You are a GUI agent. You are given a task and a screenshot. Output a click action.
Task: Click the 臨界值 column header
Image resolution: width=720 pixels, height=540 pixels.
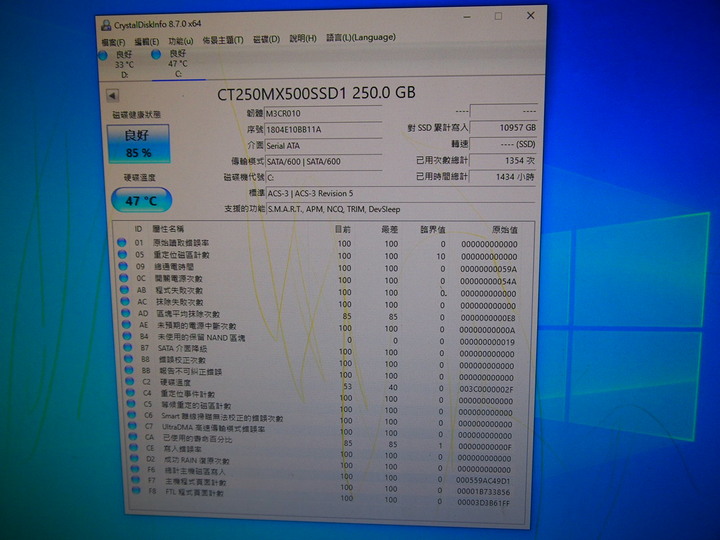click(433, 229)
